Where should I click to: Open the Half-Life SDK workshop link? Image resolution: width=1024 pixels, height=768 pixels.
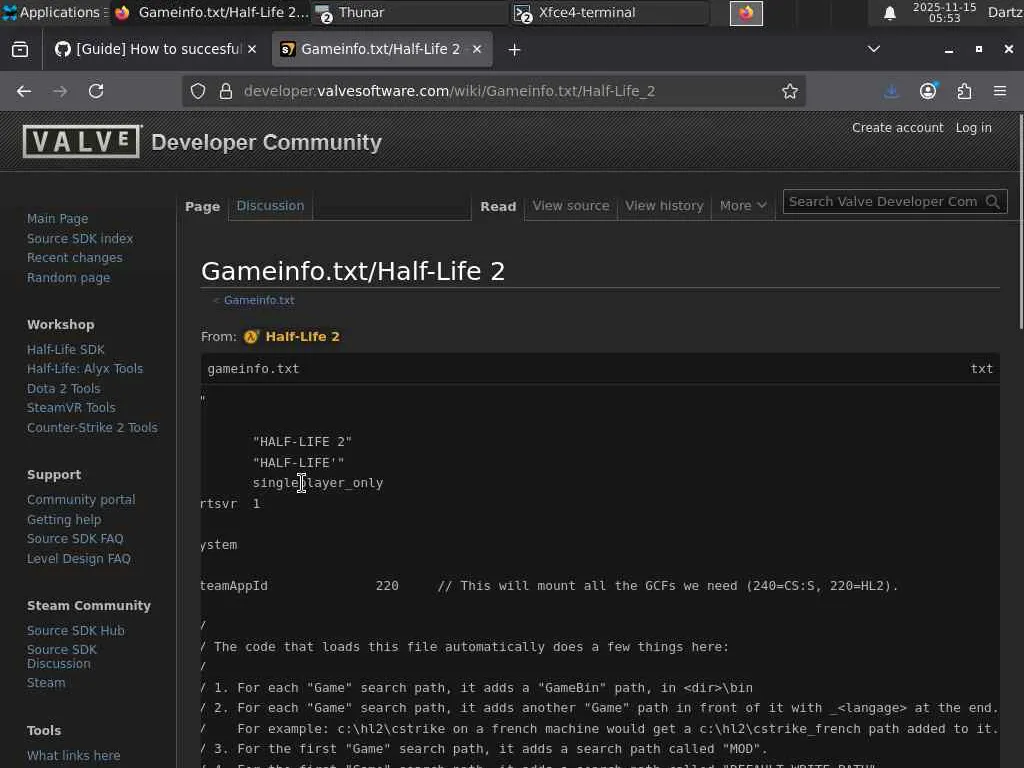(x=66, y=350)
